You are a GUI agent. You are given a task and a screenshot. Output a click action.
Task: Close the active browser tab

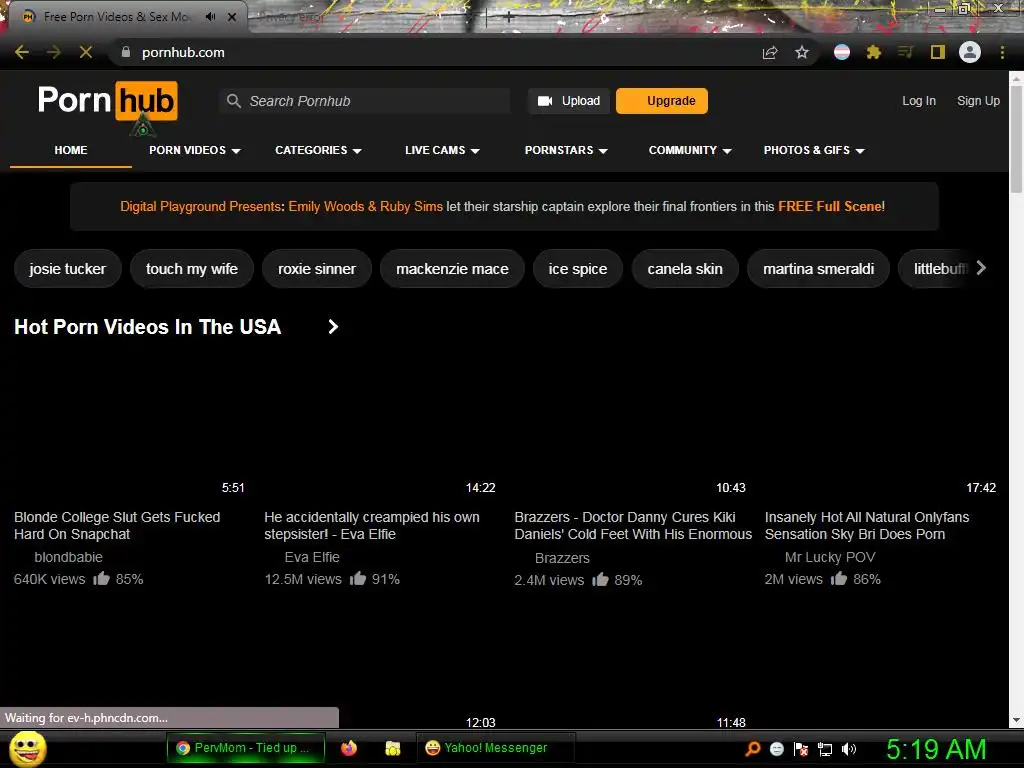pos(232,17)
